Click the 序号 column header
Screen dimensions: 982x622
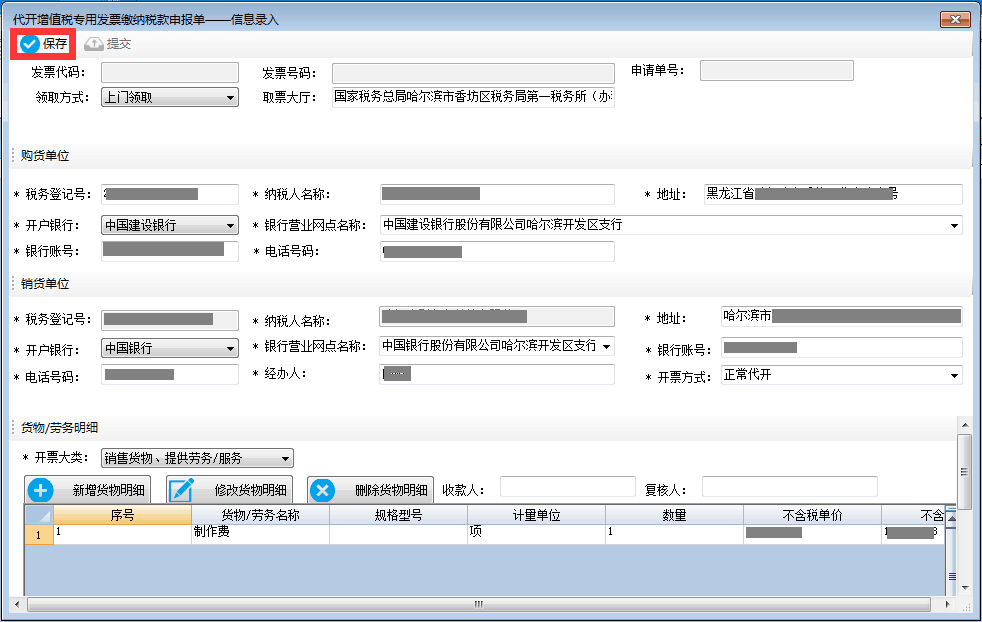122,515
